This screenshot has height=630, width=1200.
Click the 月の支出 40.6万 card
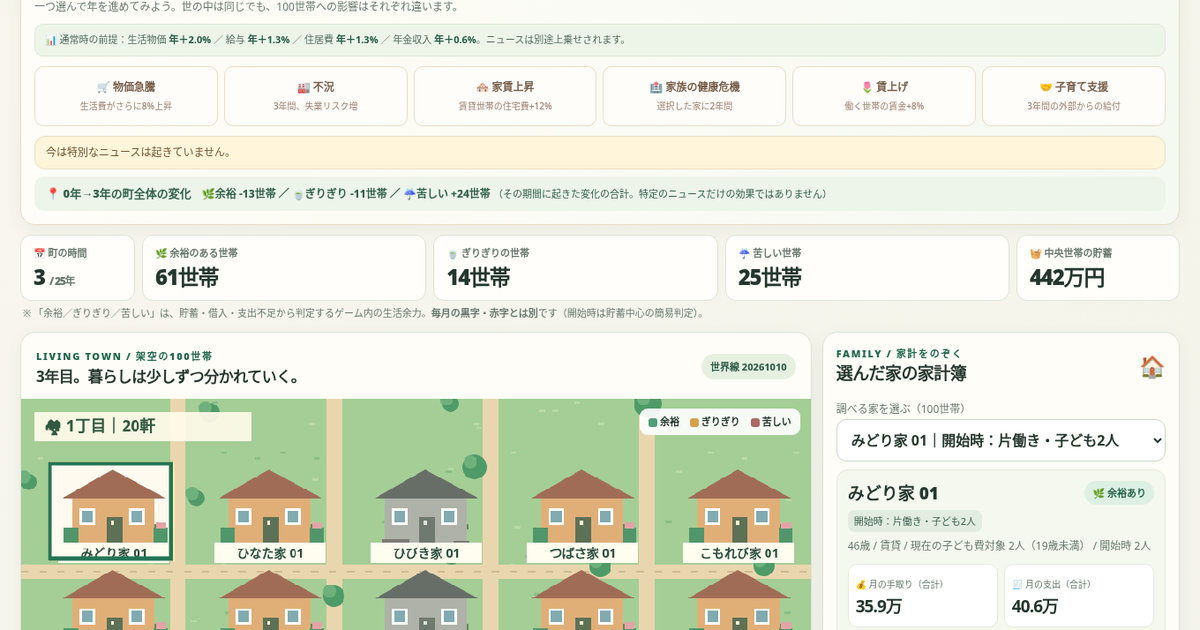pos(1079,596)
